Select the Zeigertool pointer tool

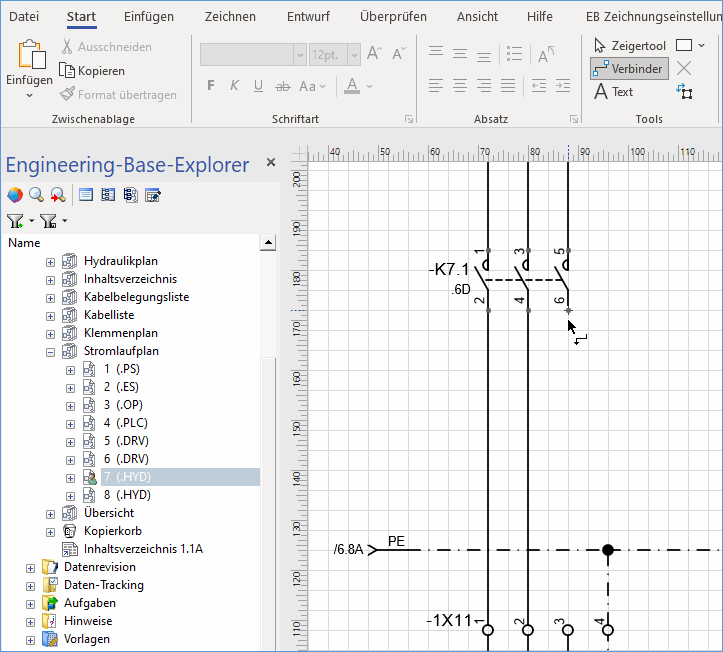click(629, 46)
